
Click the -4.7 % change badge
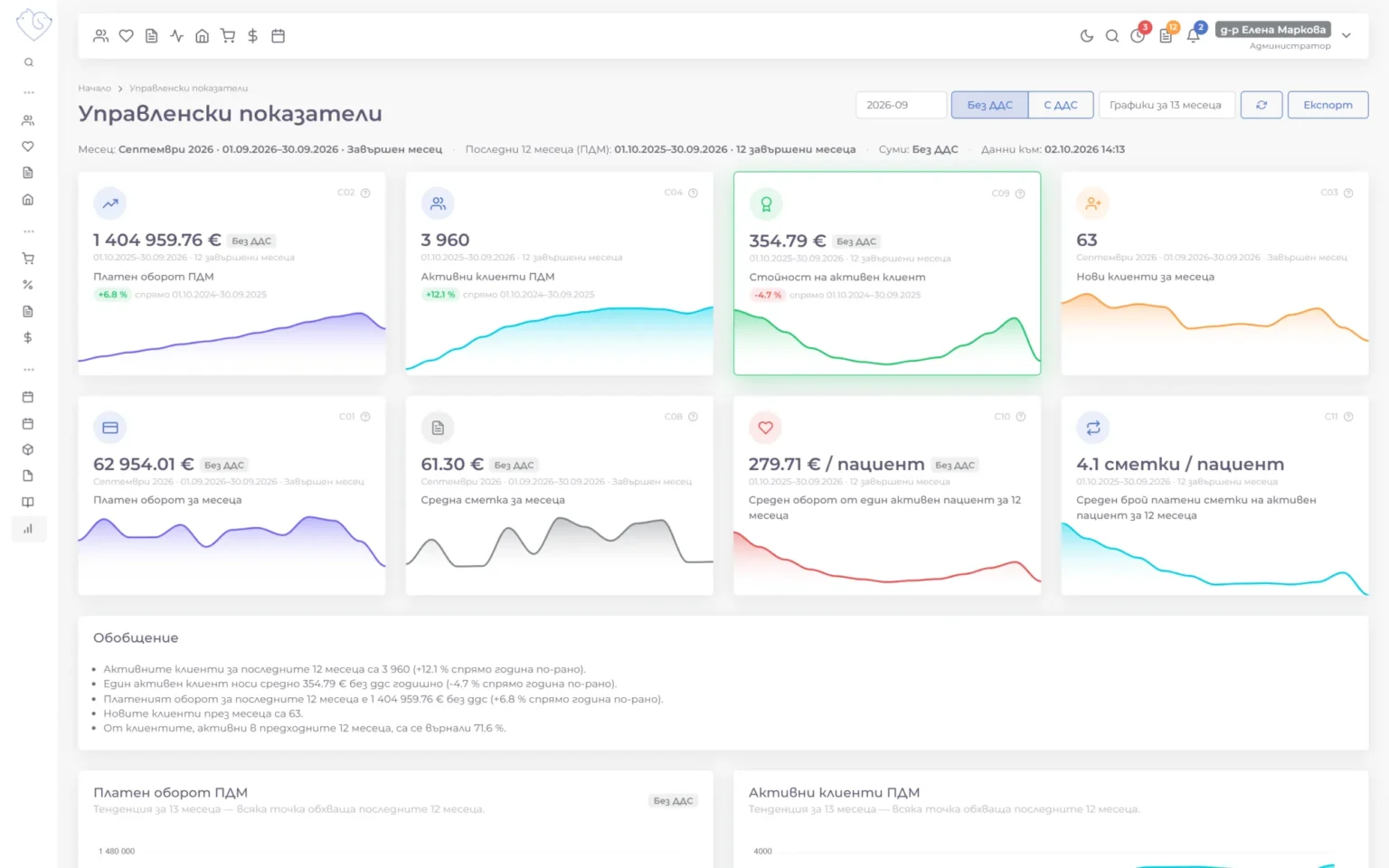(768, 295)
